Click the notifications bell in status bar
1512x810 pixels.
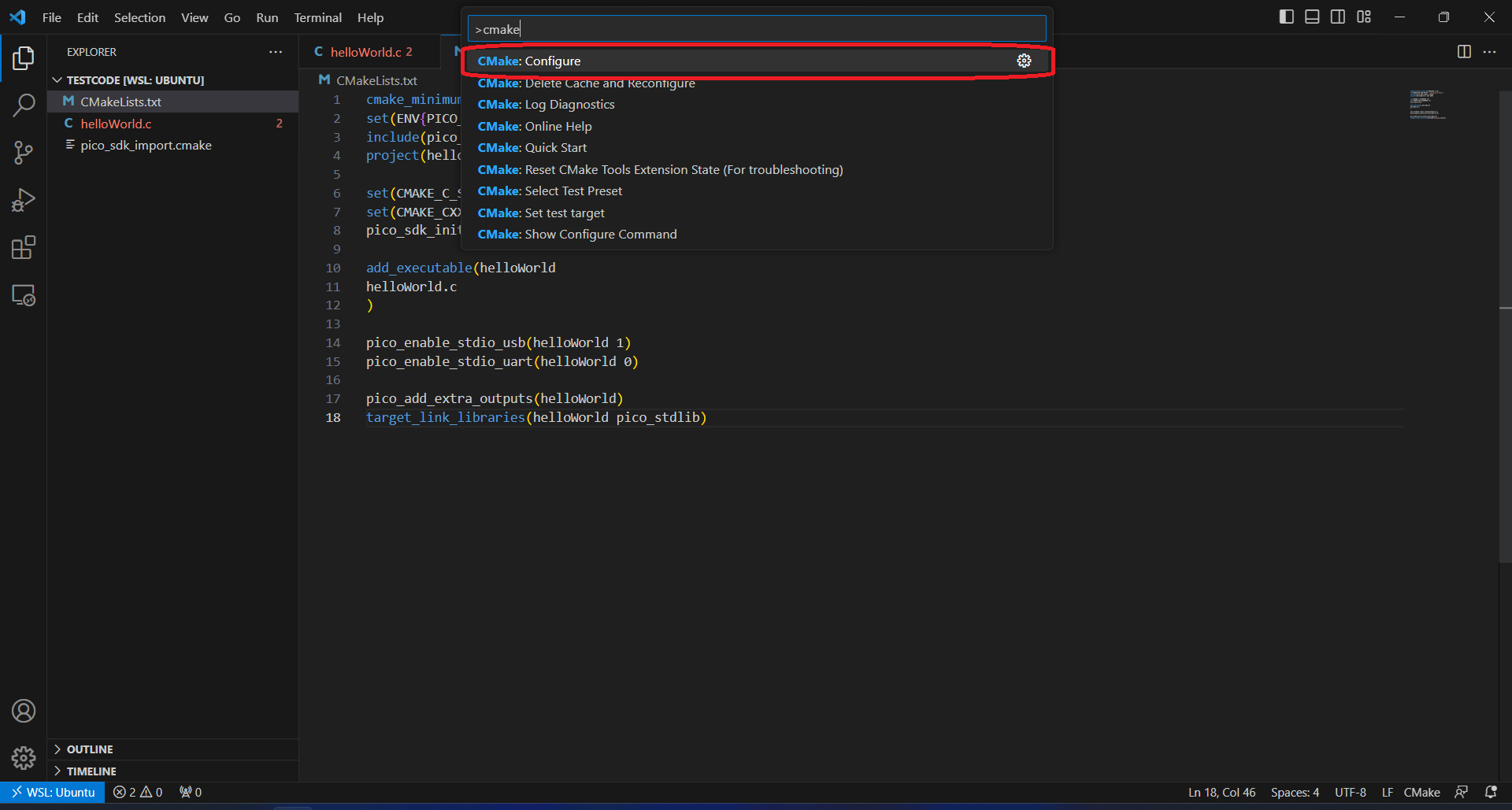click(x=1491, y=792)
